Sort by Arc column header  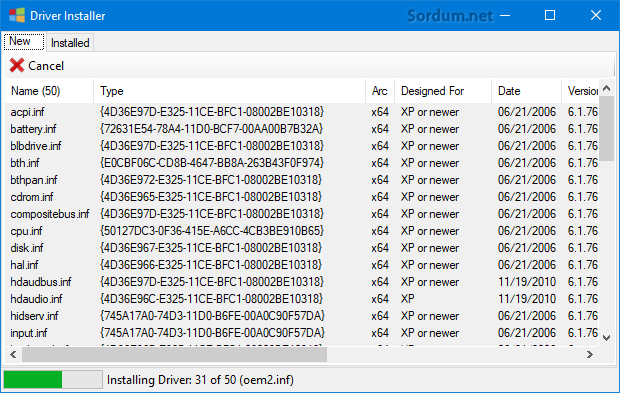(380, 91)
